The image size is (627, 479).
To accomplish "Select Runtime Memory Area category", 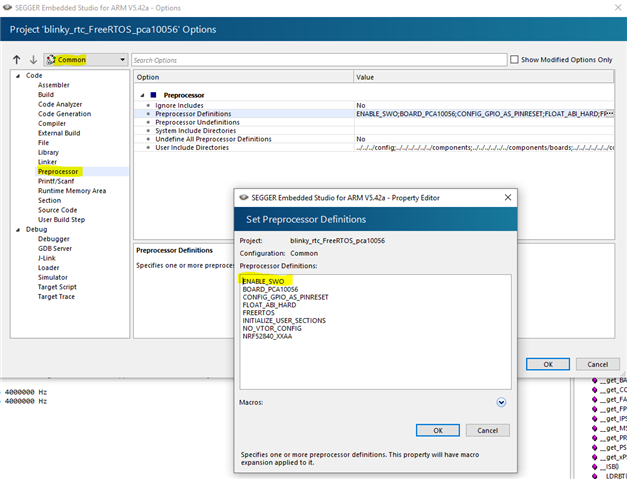I will coord(72,191).
